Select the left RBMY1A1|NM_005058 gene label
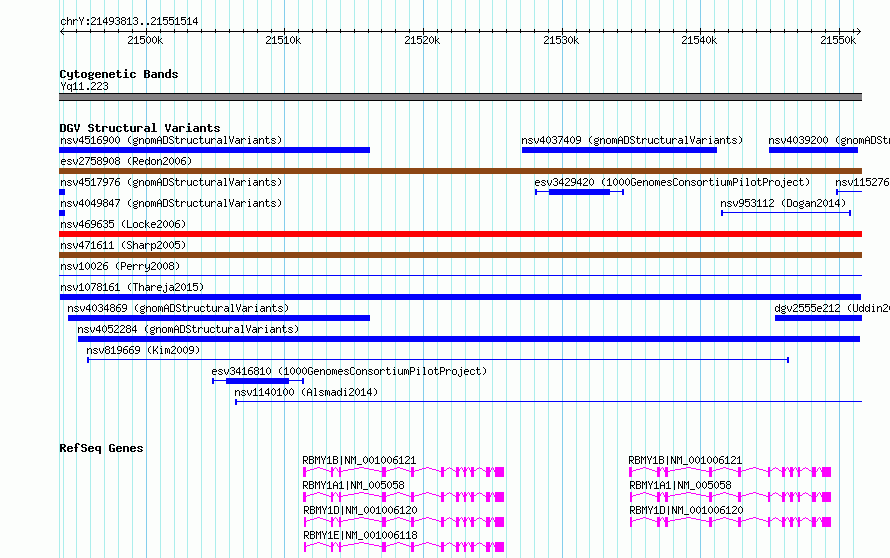Screen dimensions: 890x558 [354, 485]
